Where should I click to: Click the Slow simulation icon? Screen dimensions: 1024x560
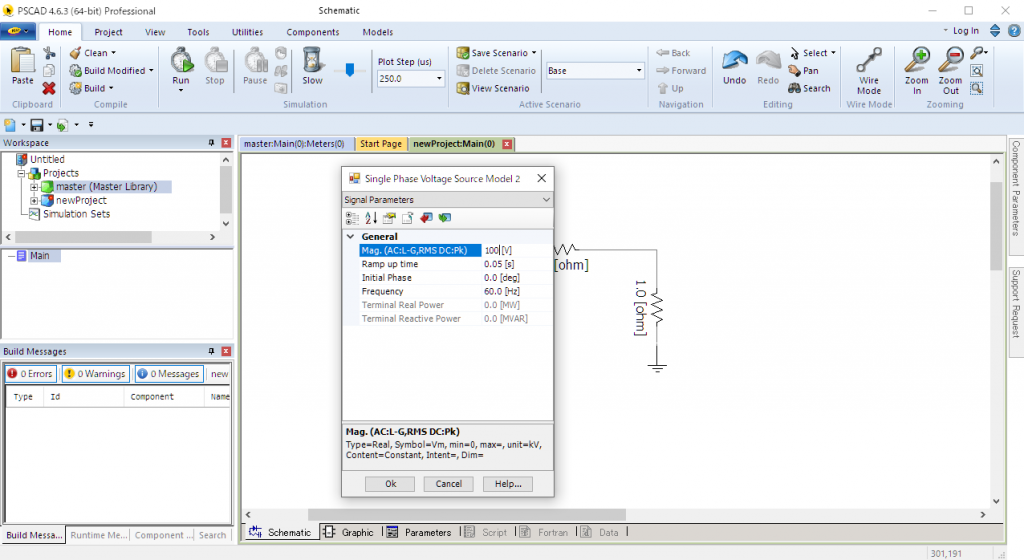(312, 62)
